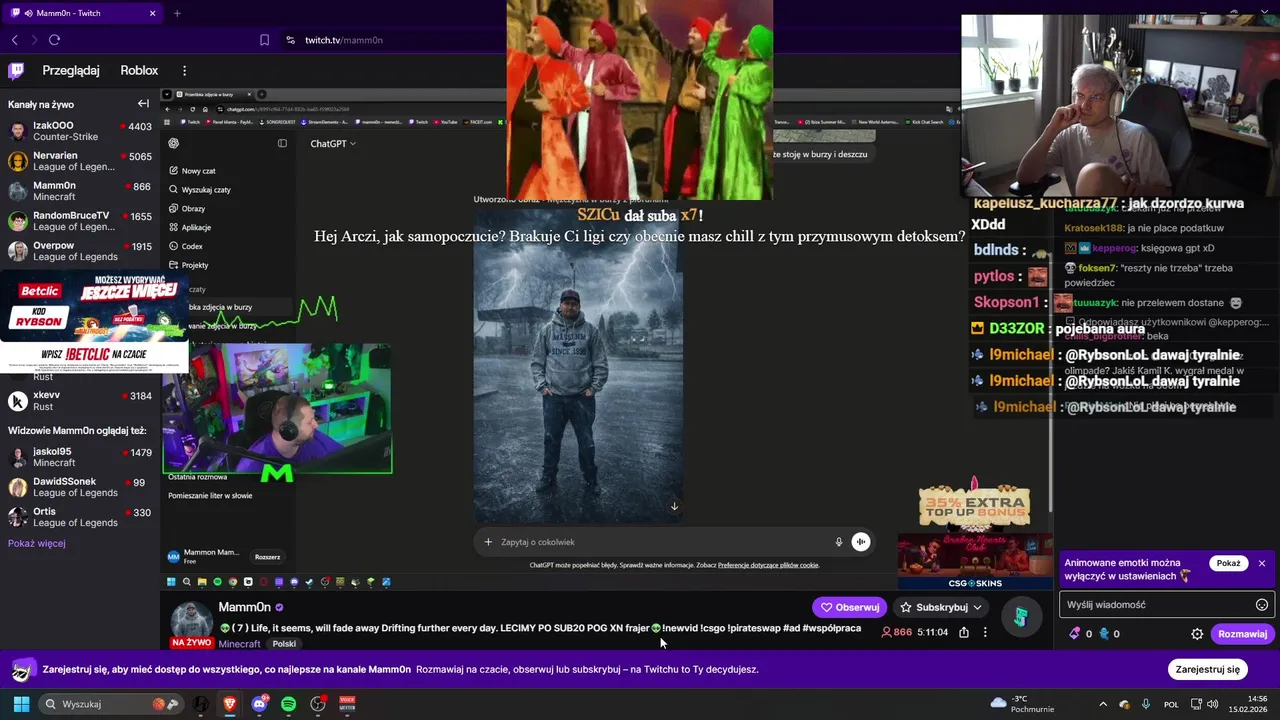This screenshot has width=1280, height=720.
Task: Expand ChatGPT model dropdown
Action: click(333, 143)
